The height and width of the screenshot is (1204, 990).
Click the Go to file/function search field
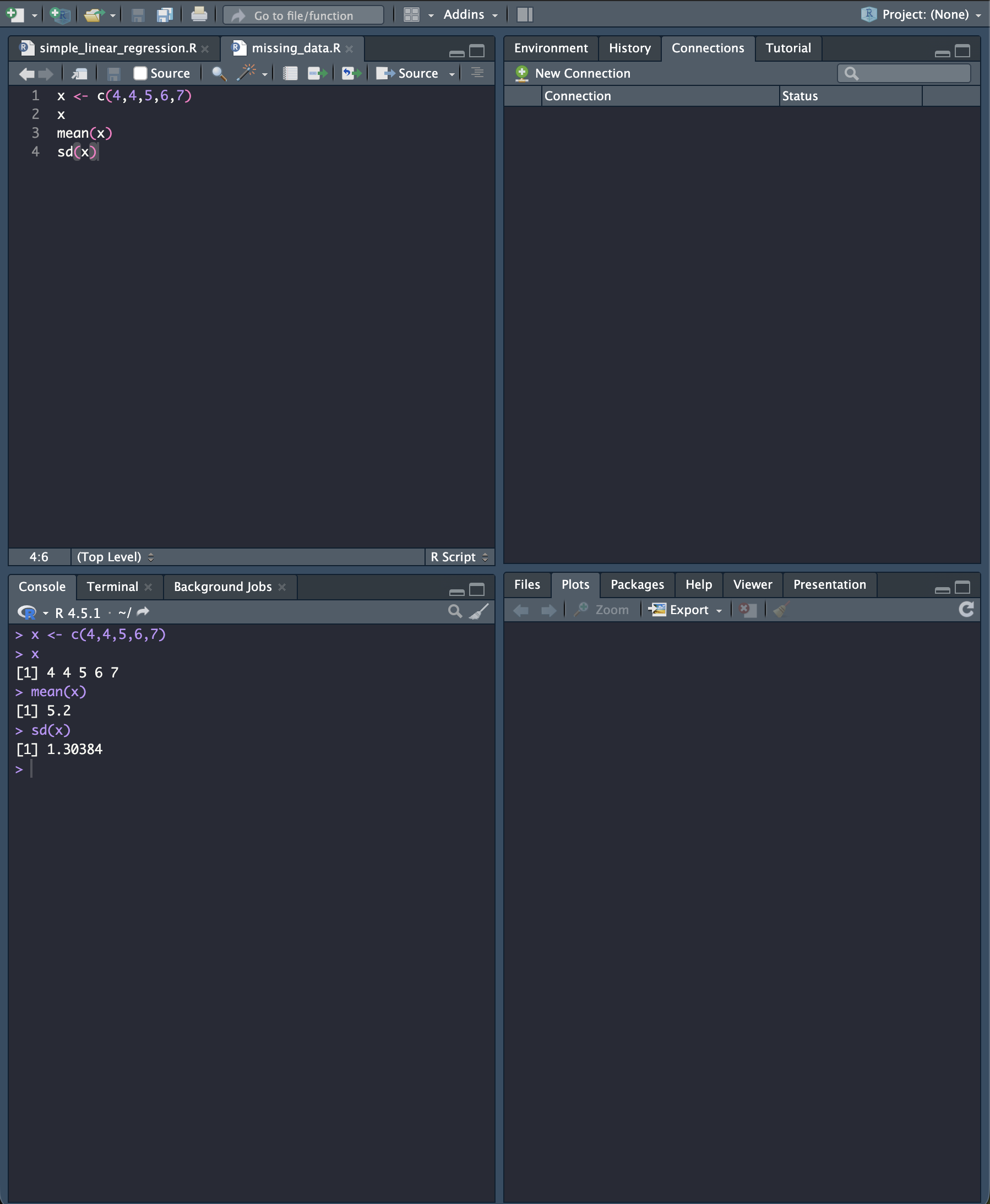pyautogui.click(x=303, y=15)
